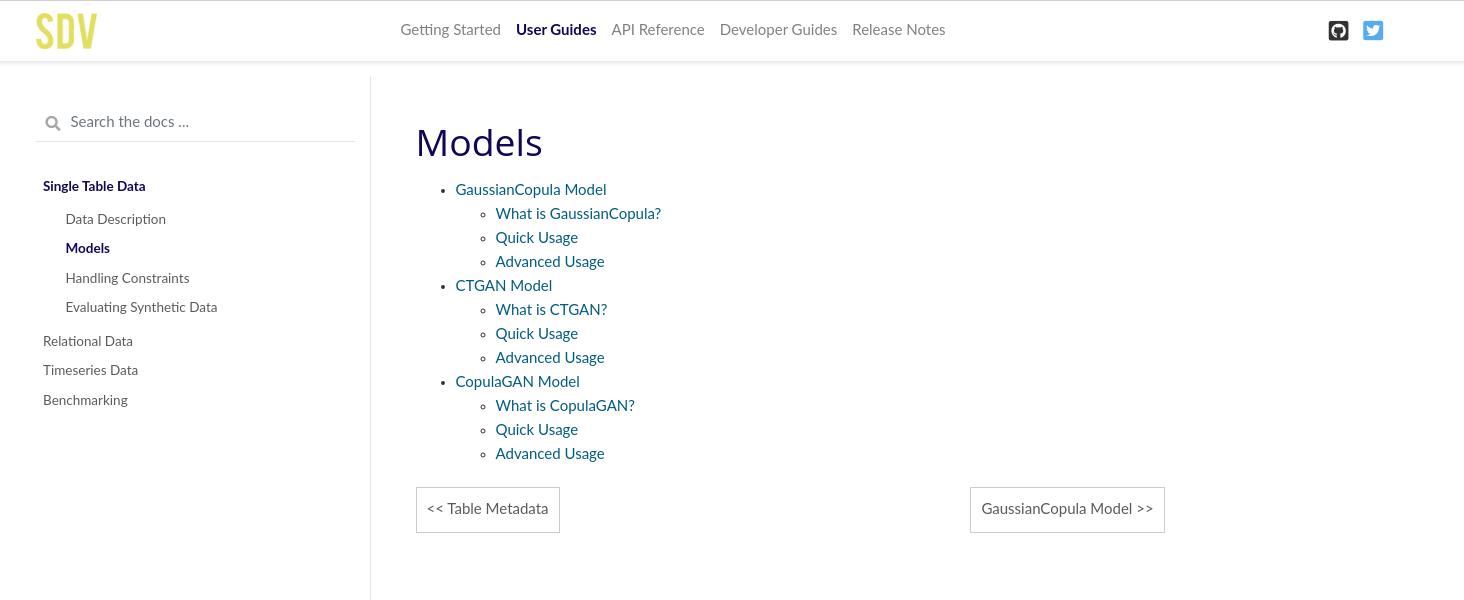This screenshot has width=1464, height=600.
Task: Switch to the API Reference section
Action: point(657,30)
